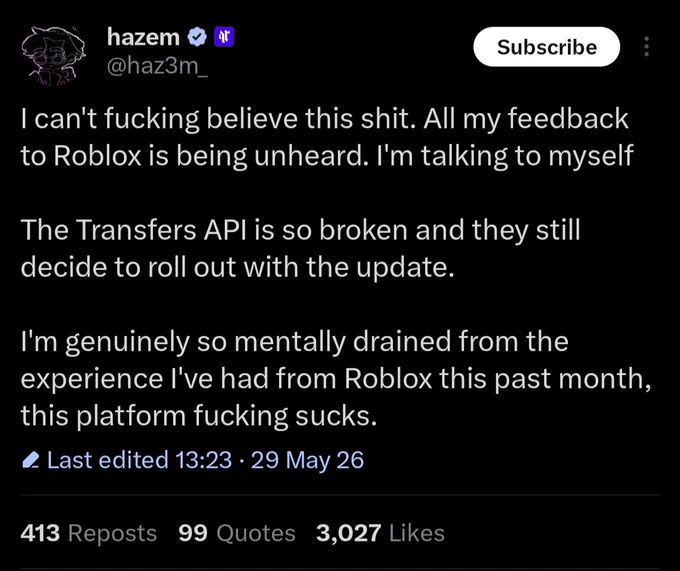
Task: Click the blue verified checkmark badge
Action: click(x=197, y=37)
